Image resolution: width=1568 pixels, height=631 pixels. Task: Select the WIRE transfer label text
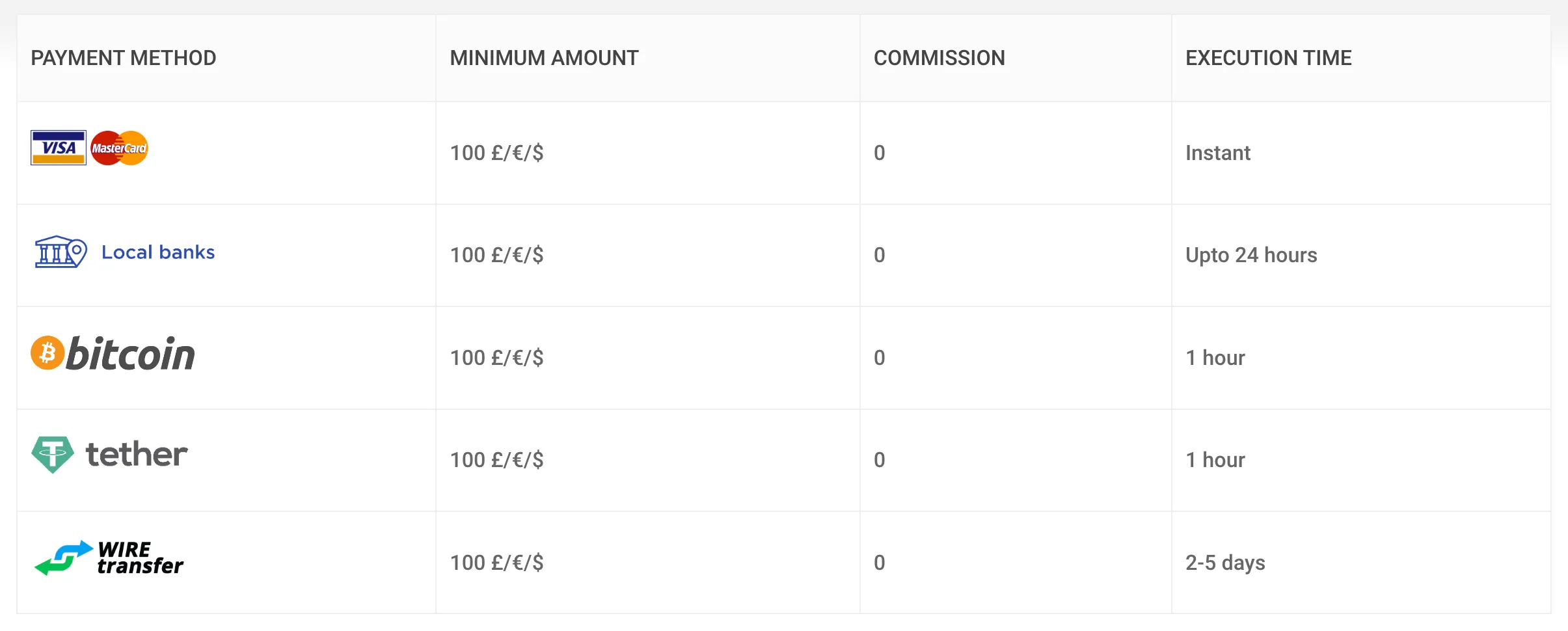(x=141, y=558)
